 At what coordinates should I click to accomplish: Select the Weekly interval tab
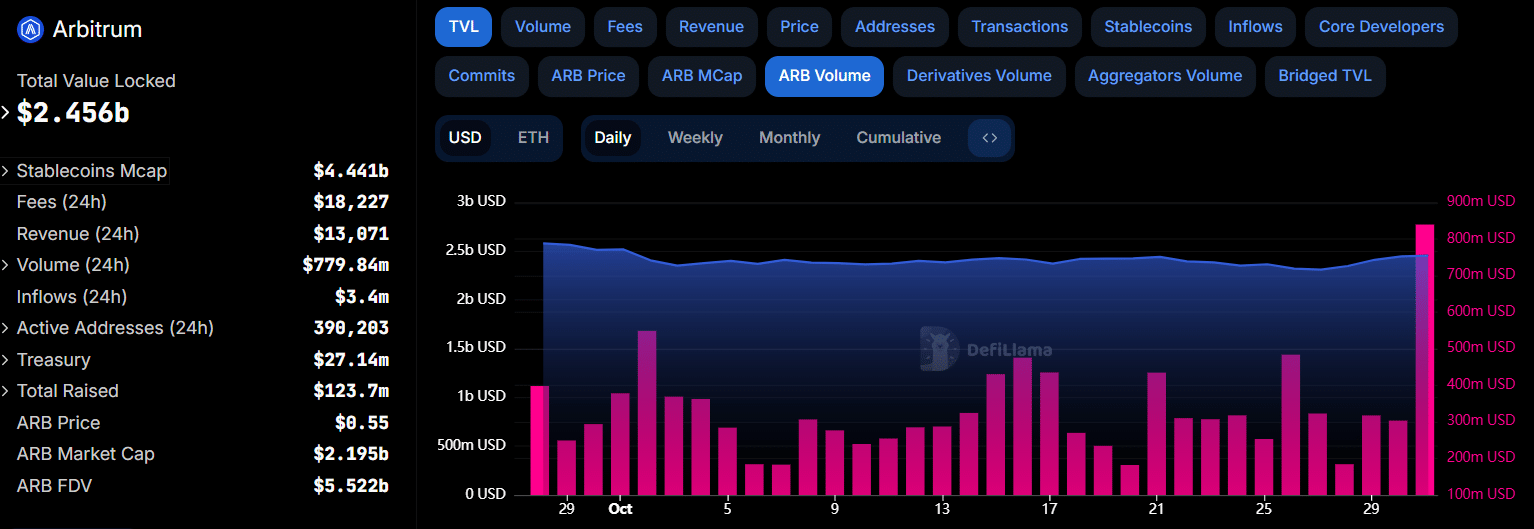tap(695, 138)
